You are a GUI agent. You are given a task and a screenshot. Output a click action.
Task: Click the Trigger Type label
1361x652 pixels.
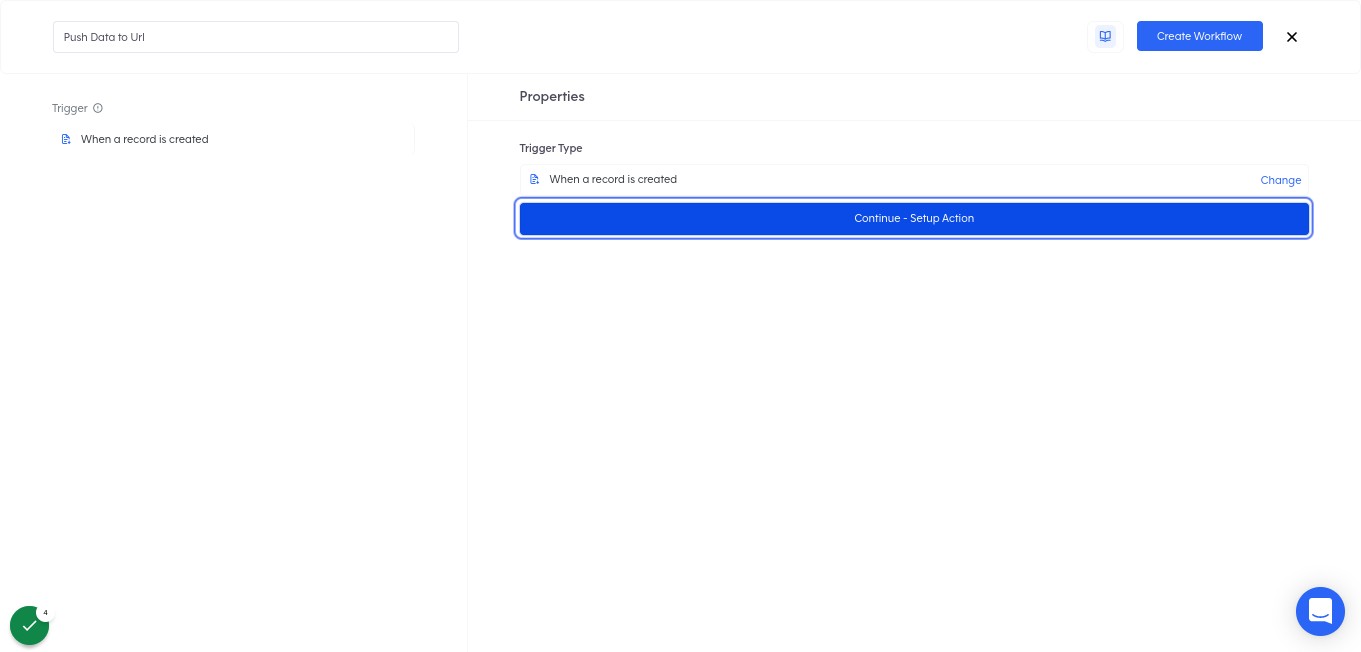pyautogui.click(x=551, y=148)
